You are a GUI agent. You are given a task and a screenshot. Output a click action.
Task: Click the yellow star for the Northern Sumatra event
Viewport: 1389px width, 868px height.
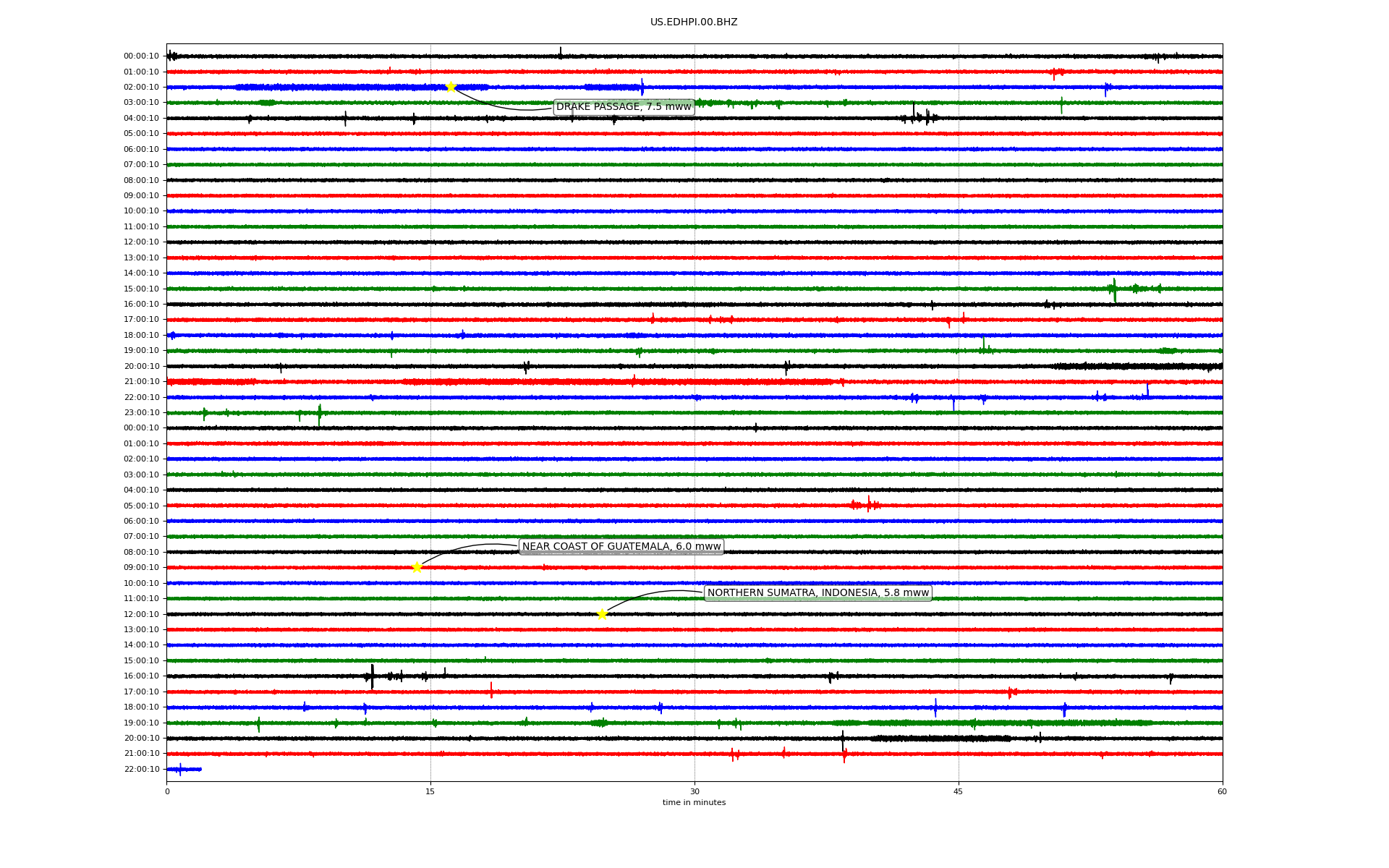[602, 614]
